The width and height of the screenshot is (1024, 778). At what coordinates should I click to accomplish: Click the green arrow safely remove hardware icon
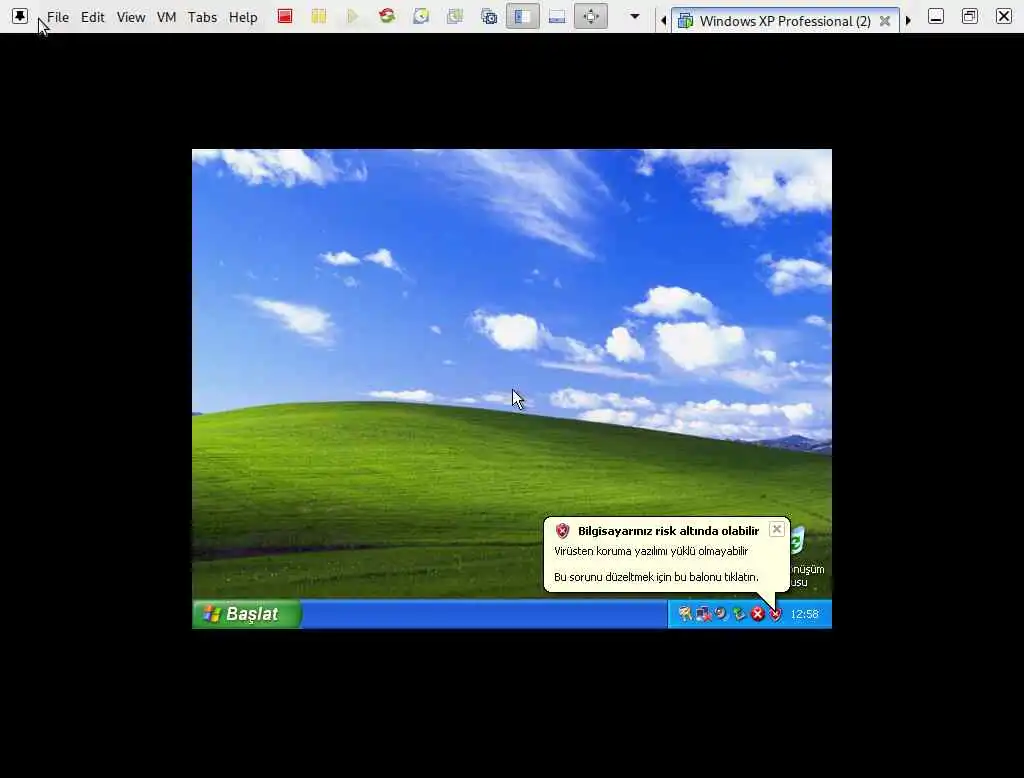[x=739, y=613]
